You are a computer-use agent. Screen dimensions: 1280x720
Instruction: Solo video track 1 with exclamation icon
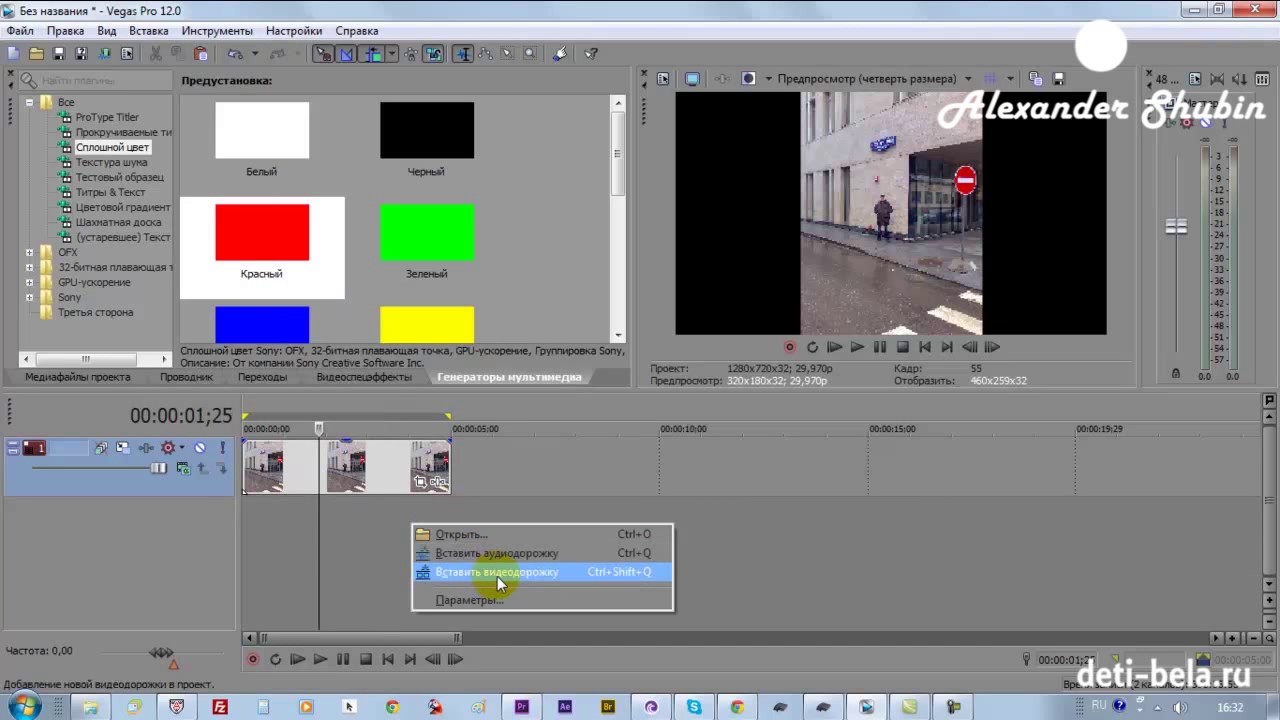point(222,448)
